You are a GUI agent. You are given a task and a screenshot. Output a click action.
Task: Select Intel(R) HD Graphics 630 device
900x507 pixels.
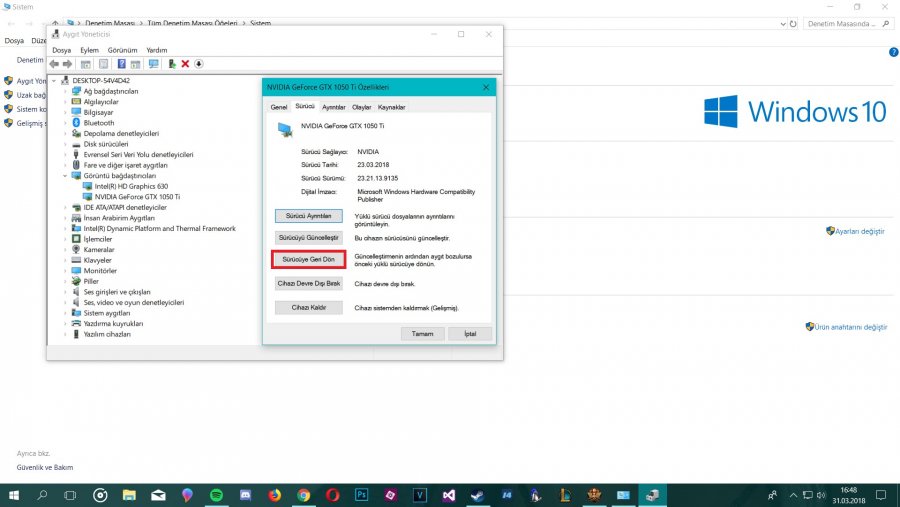point(131,186)
